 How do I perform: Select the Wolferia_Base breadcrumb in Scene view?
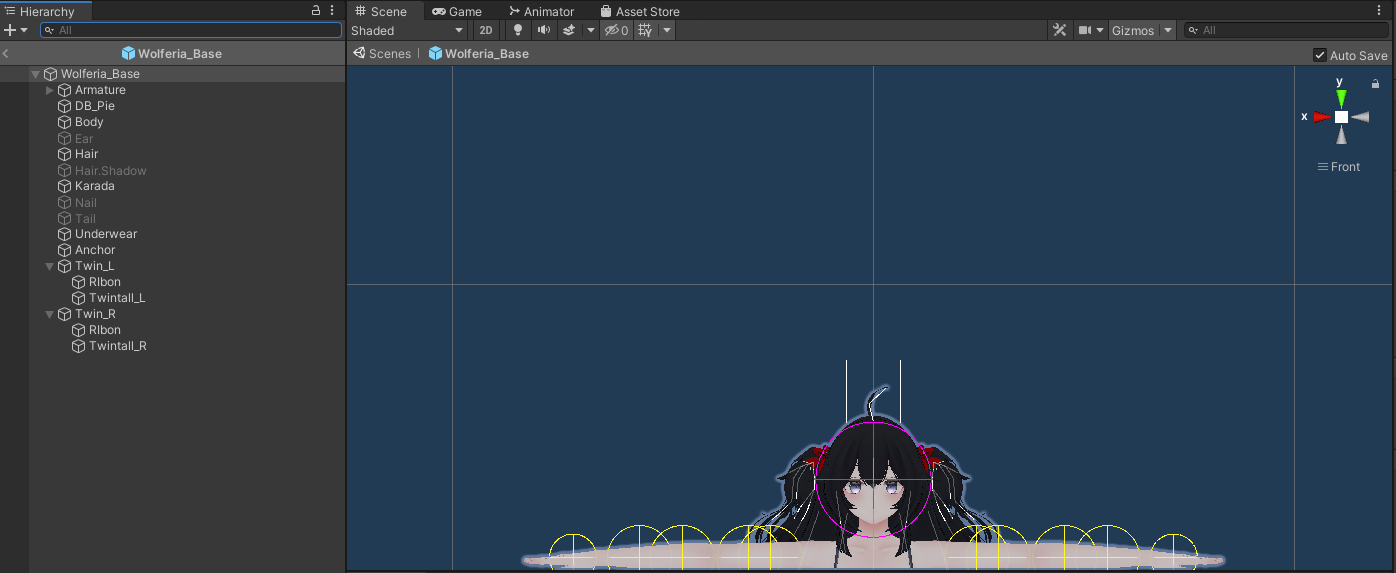click(x=479, y=53)
